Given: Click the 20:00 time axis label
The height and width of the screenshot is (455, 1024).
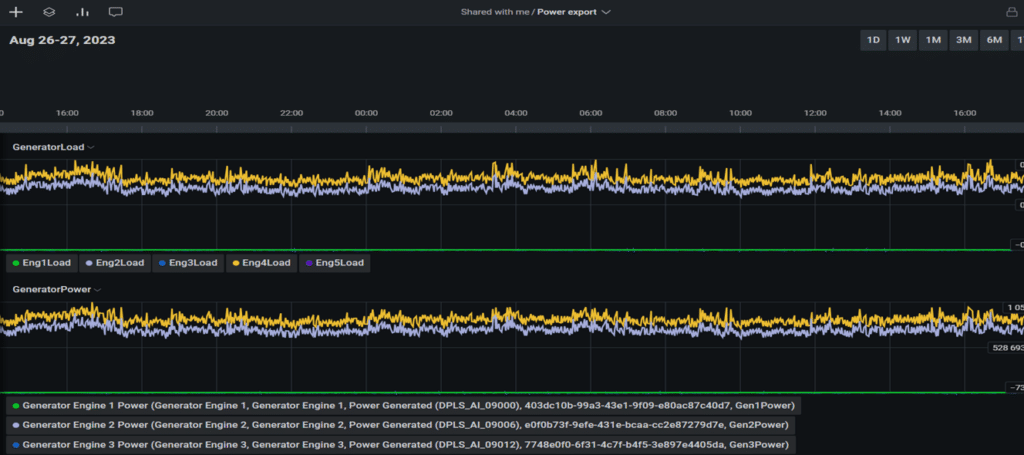Looking at the screenshot, I should pos(217,113).
